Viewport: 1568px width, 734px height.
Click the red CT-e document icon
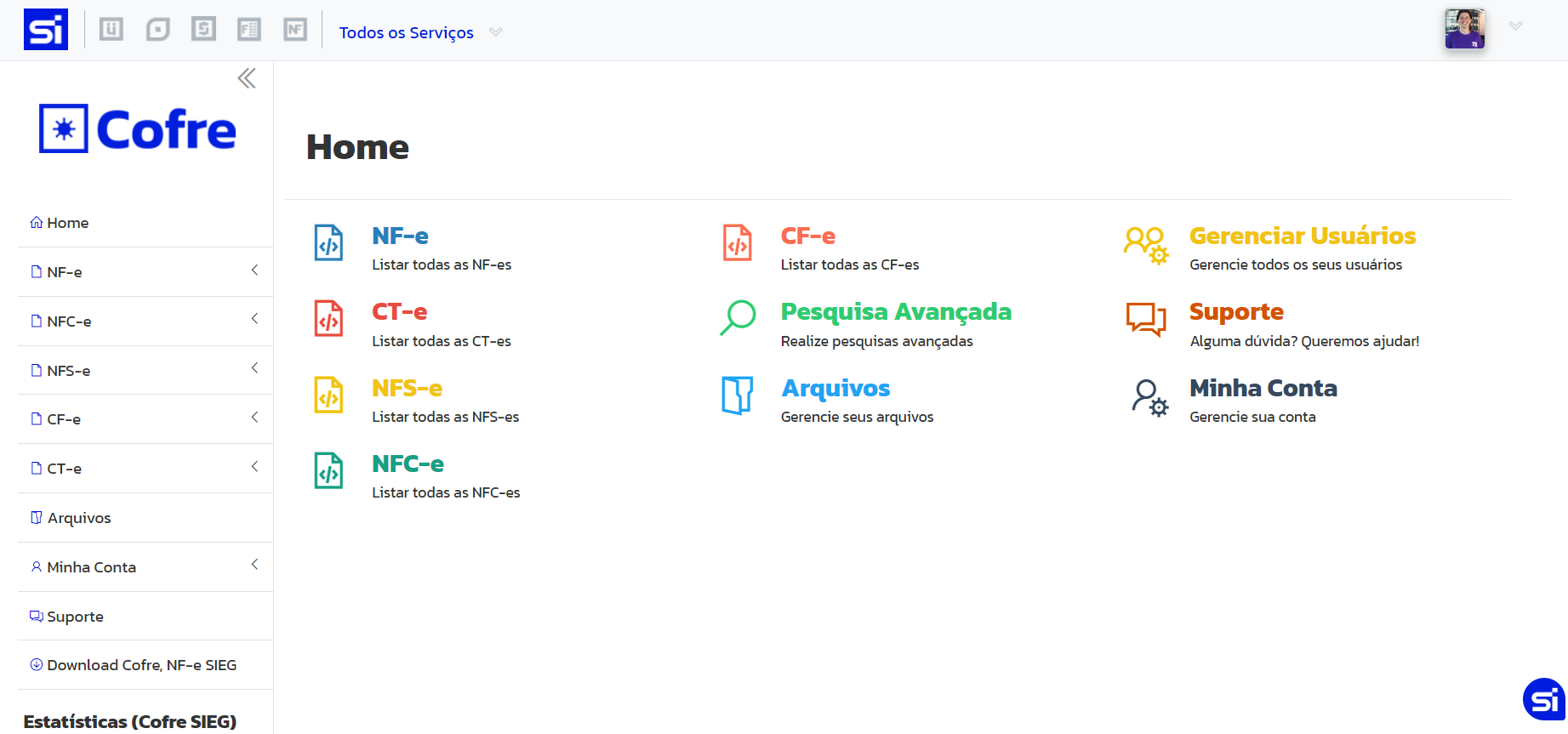(x=328, y=319)
